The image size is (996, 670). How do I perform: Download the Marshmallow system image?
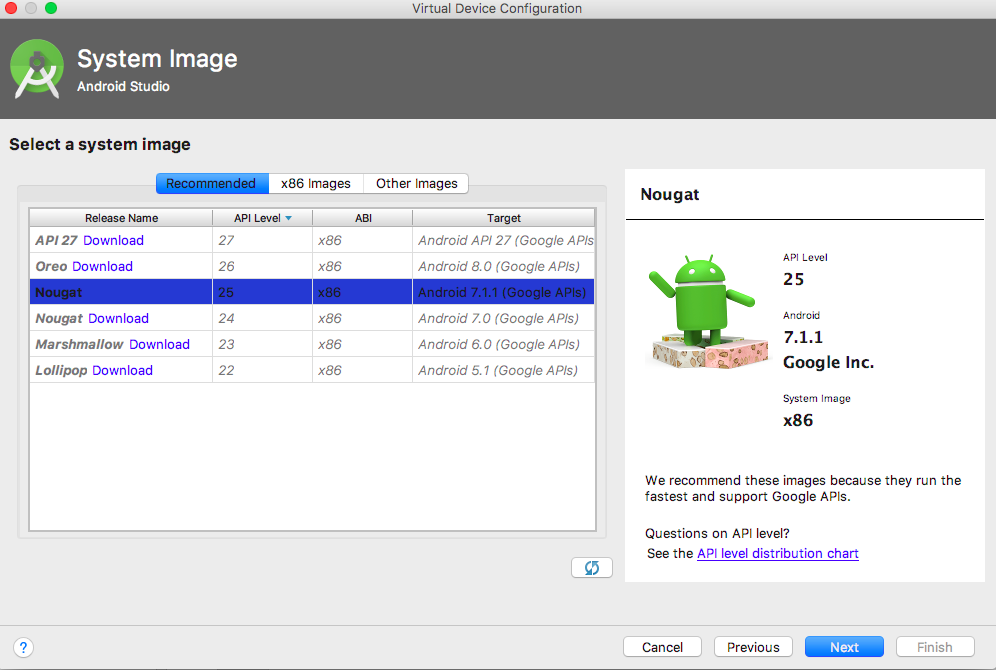[x=159, y=344]
